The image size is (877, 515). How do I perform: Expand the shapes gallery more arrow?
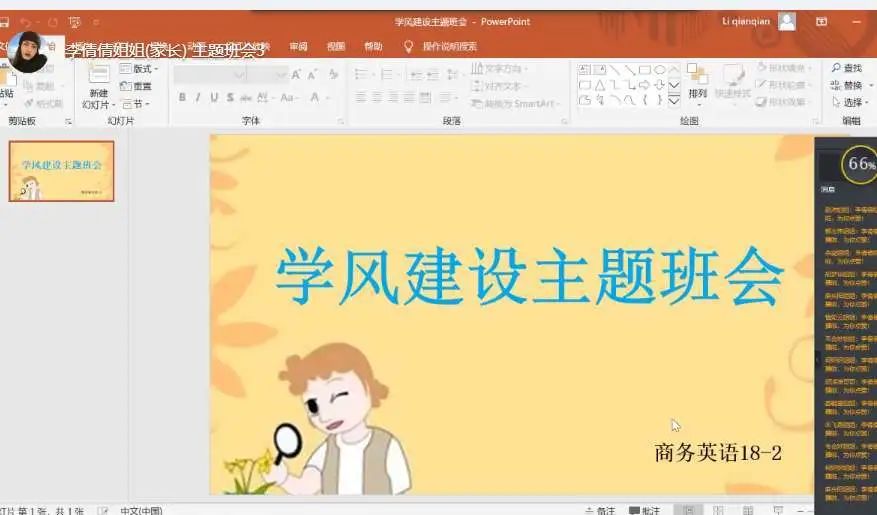pyautogui.click(x=675, y=101)
